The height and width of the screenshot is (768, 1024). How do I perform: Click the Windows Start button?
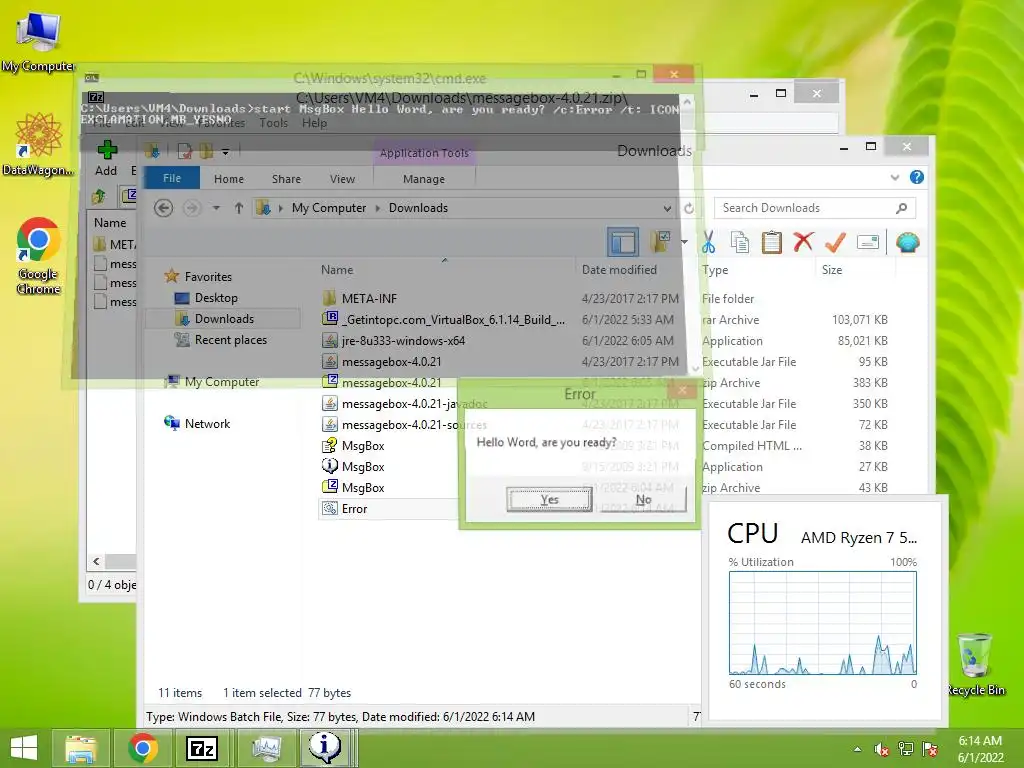pyautogui.click(x=24, y=748)
